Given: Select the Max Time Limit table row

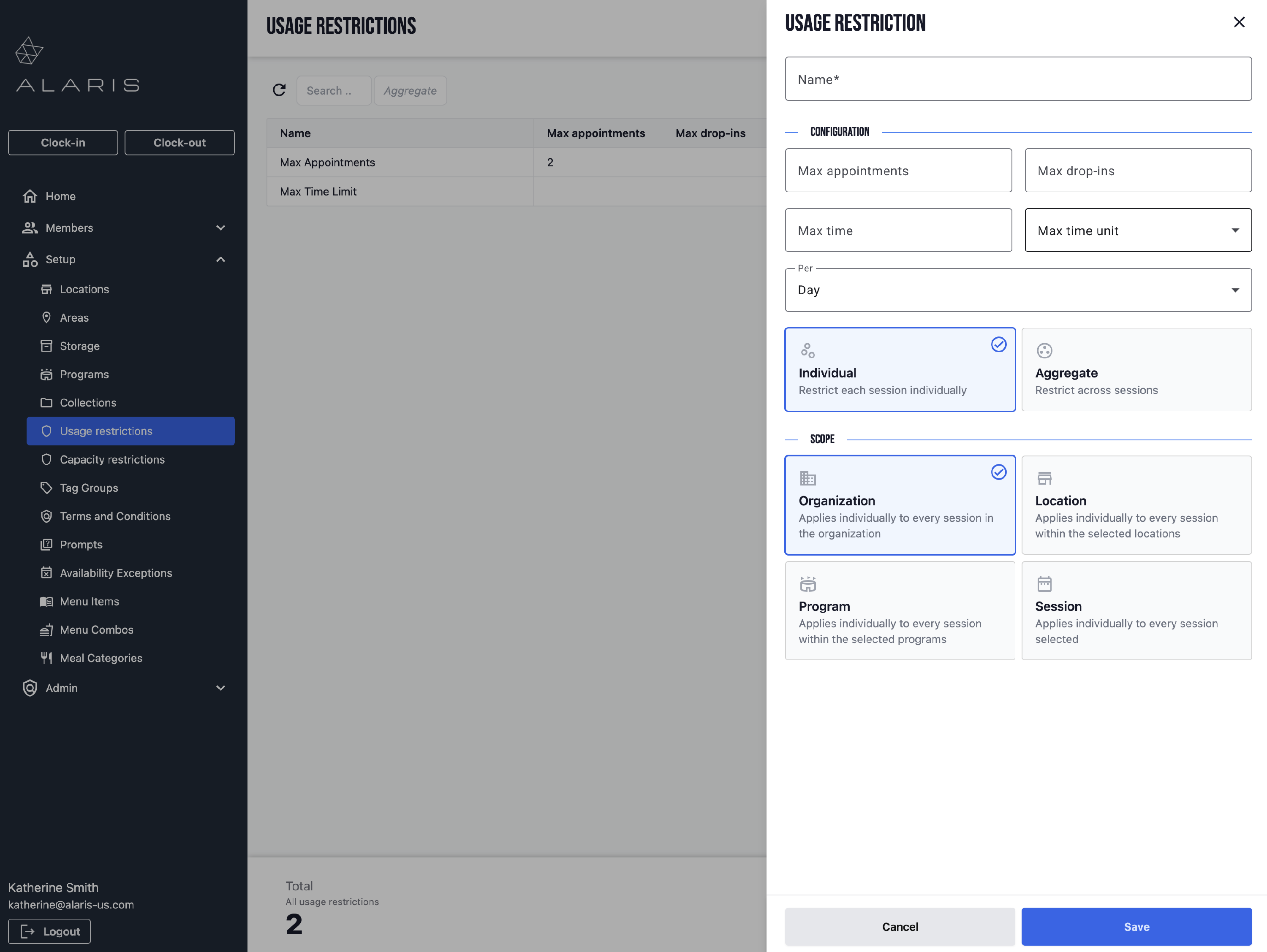Looking at the screenshot, I should point(516,192).
